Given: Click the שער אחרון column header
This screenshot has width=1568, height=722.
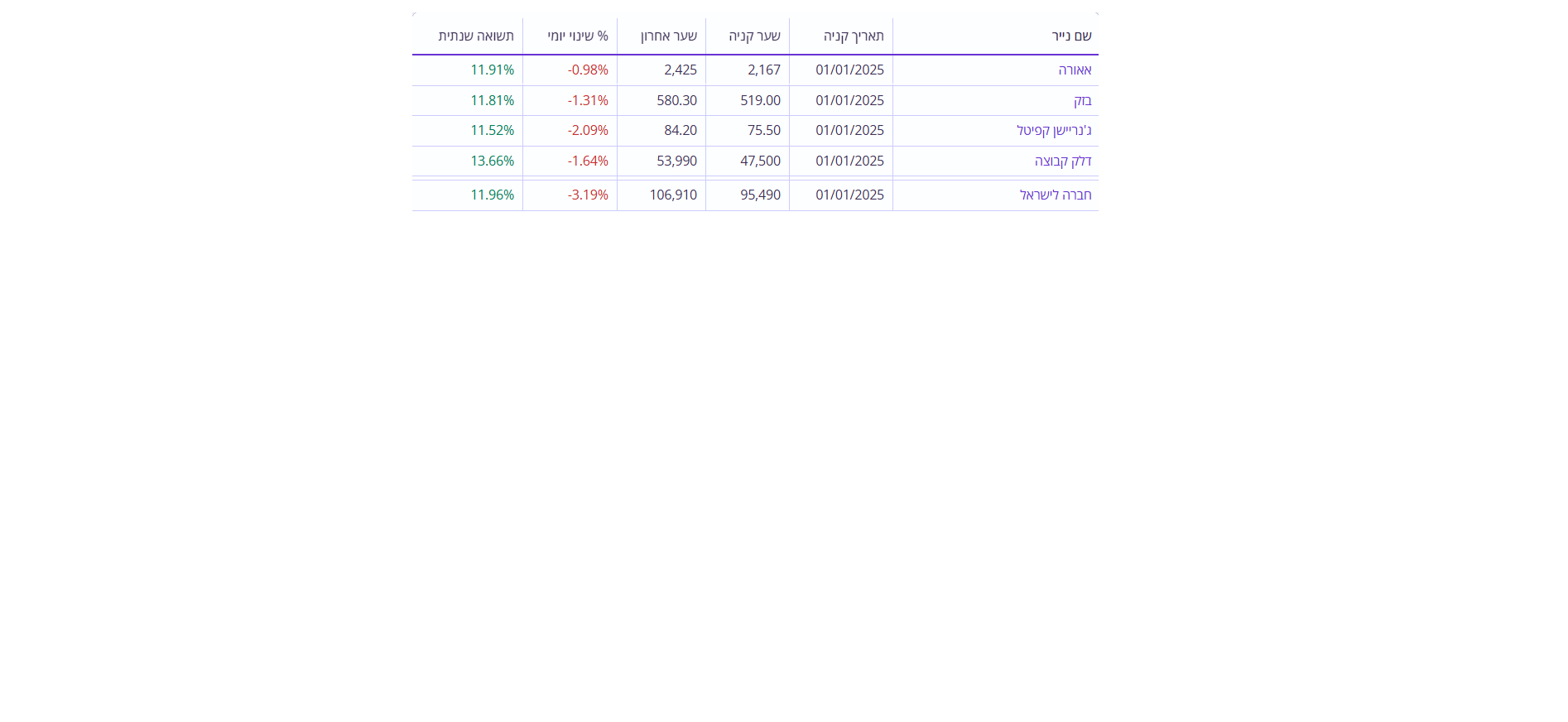Looking at the screenshot, I should click(x=669, y=36).
